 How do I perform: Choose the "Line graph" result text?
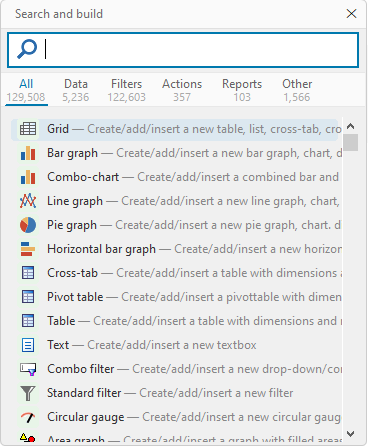75,201
